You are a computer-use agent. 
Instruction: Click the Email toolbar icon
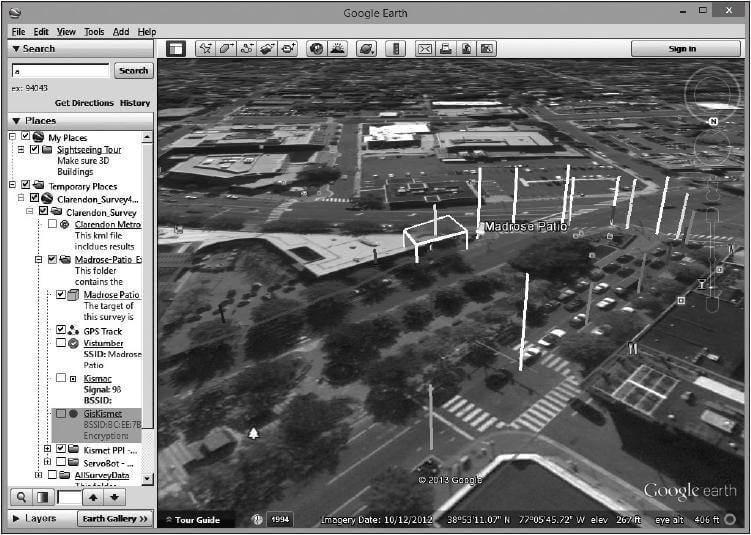click(424, 48)
